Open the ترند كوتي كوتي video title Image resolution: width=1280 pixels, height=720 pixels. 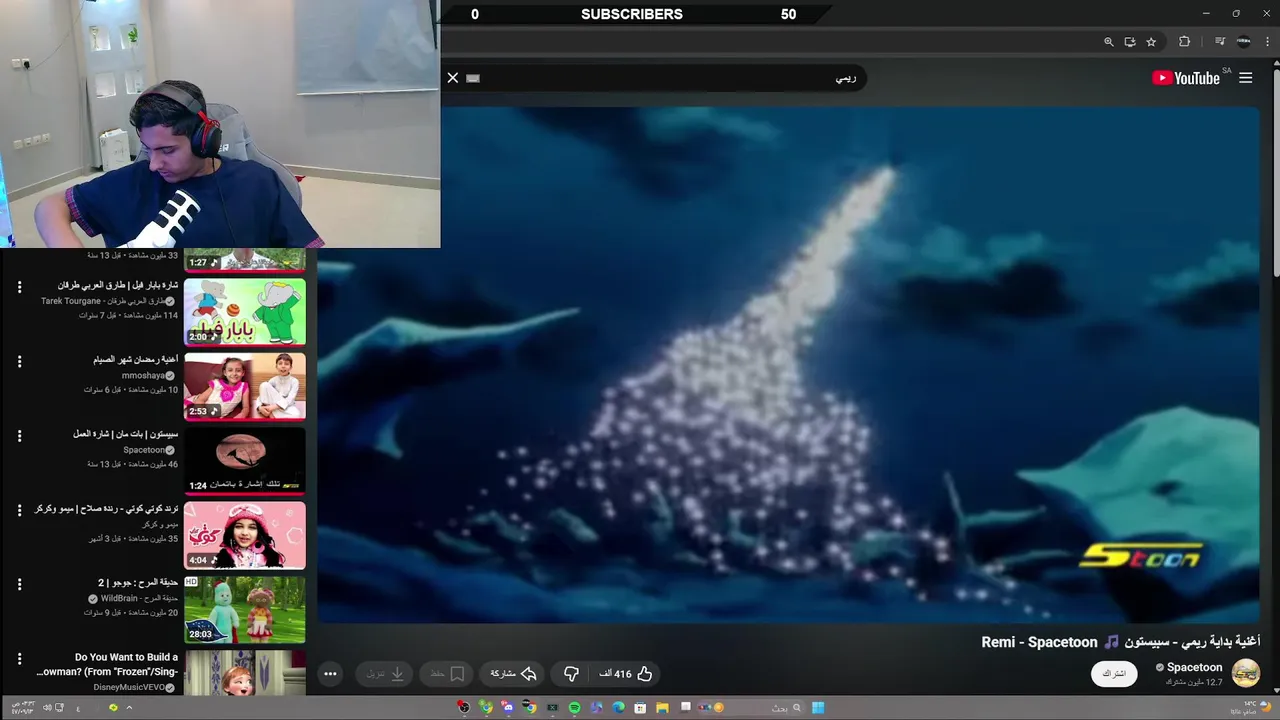pyautogui.click(x=107, y=509)
